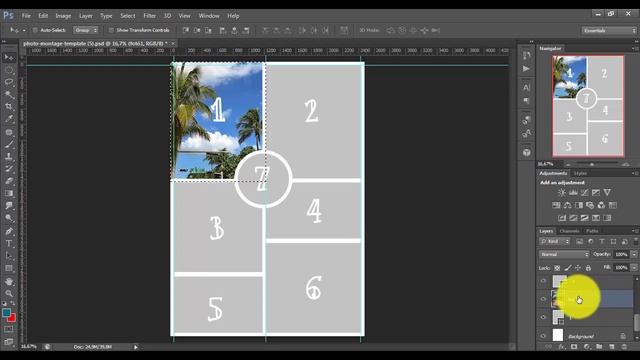This screenshot has height=360, width=640.
Task: Select the Brush tool
Action: (x=9, y=144)
